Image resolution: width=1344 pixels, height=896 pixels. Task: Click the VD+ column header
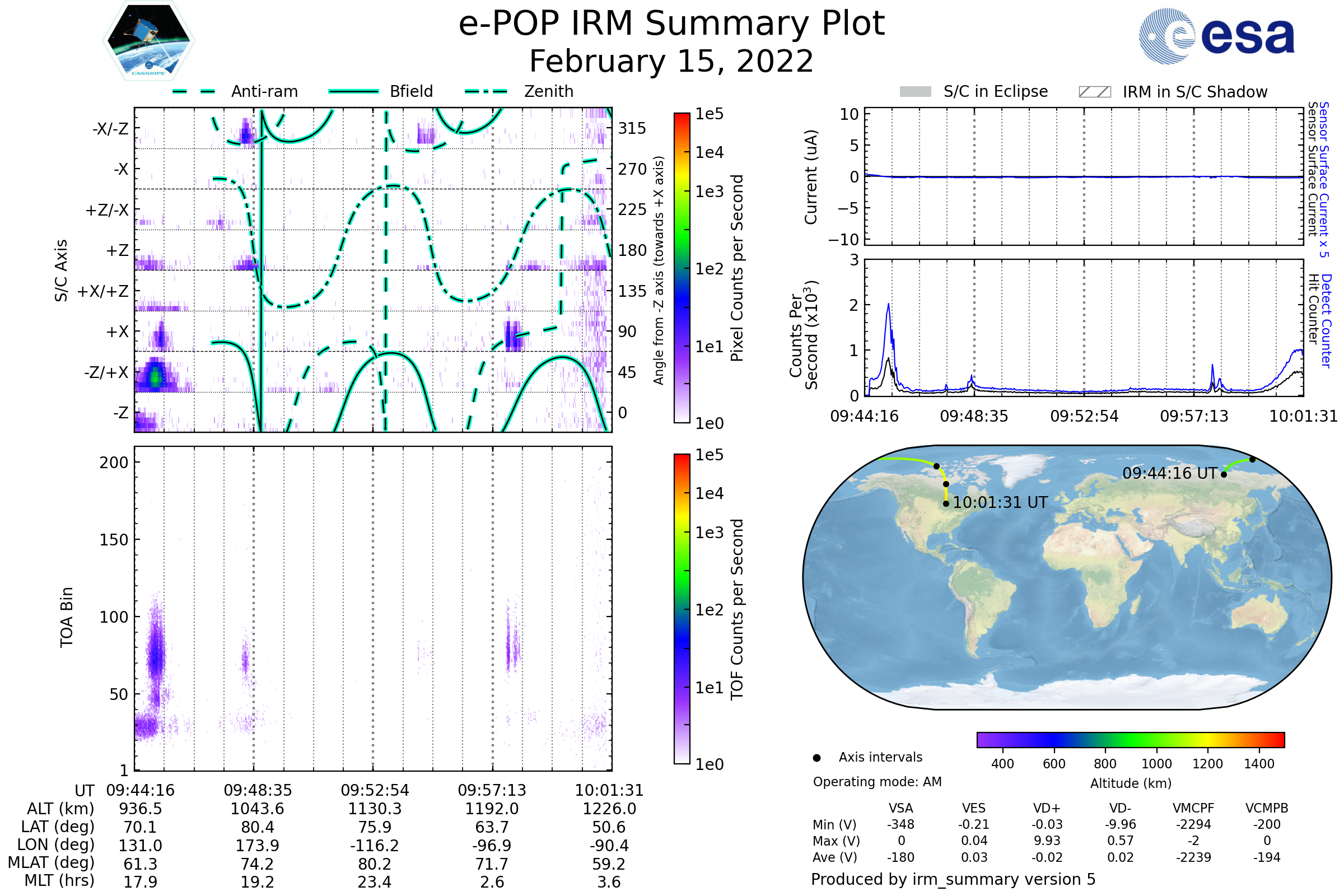point(1047,808)
